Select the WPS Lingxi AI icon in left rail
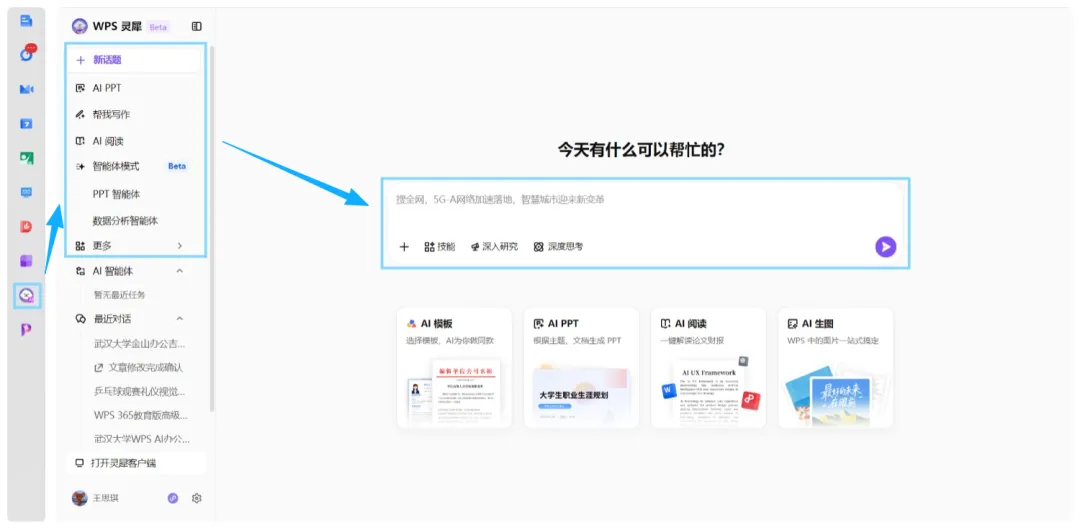The width and height of the screenshot is (1080, 528). click(x=27, y=295)
